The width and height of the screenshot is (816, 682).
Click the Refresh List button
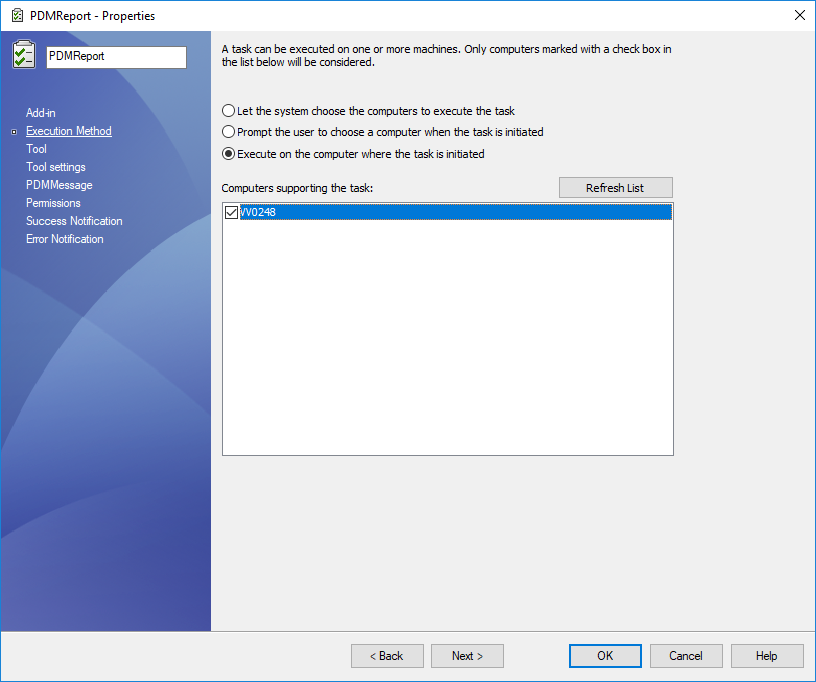[x=615, y=188]
